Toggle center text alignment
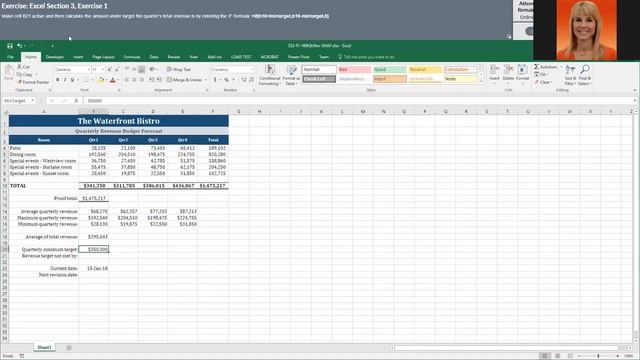 (x=134, y=80)
